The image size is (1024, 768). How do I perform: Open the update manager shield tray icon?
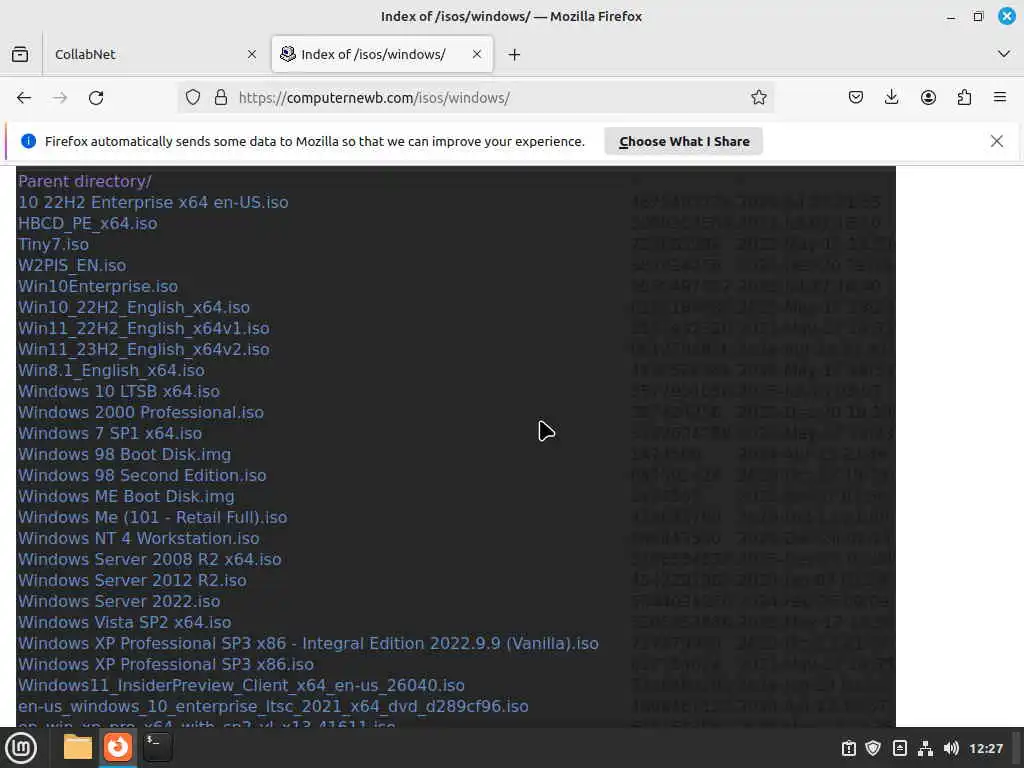pyautogui.click(x=873, y=748)
